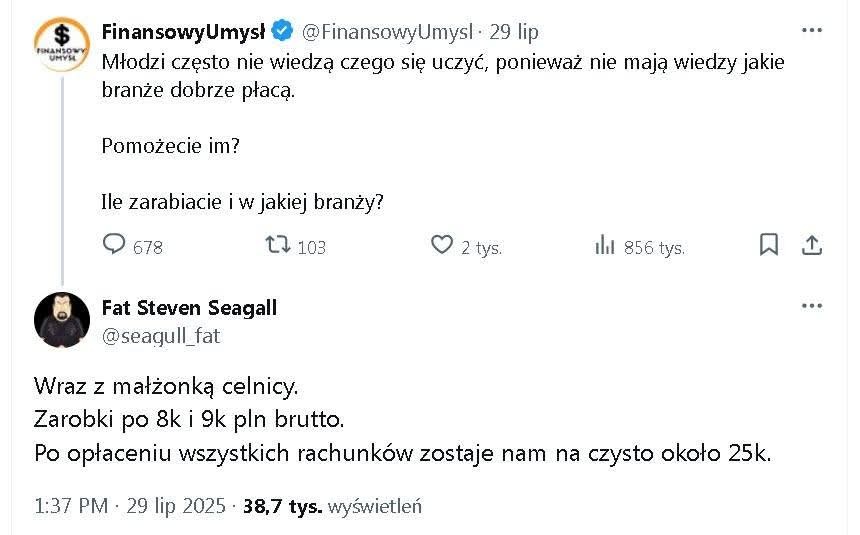Open FinansowyUmysł profile avatar

pos(62,44)
